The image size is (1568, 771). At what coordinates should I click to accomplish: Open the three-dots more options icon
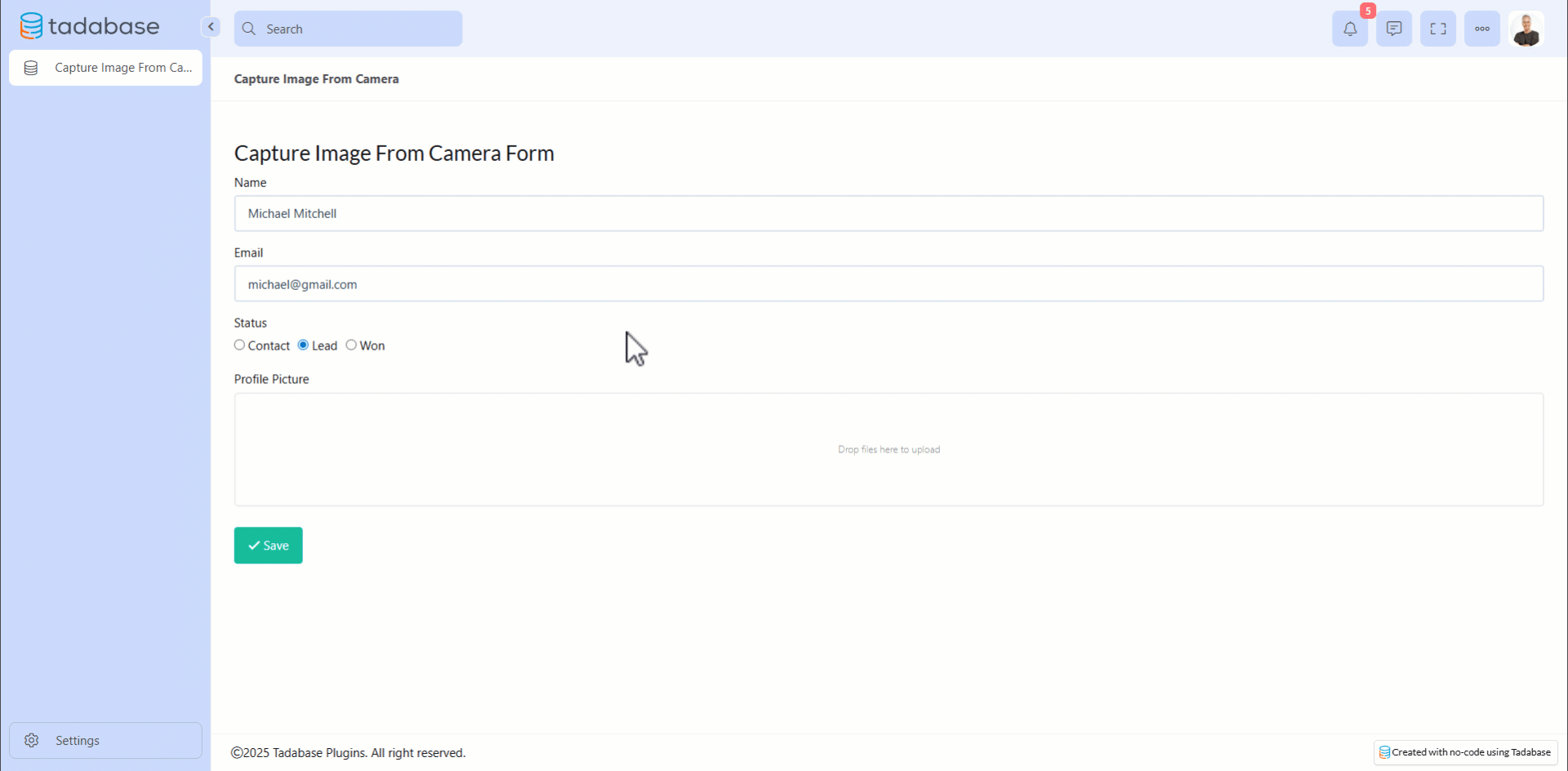[x=1481, y=29]
